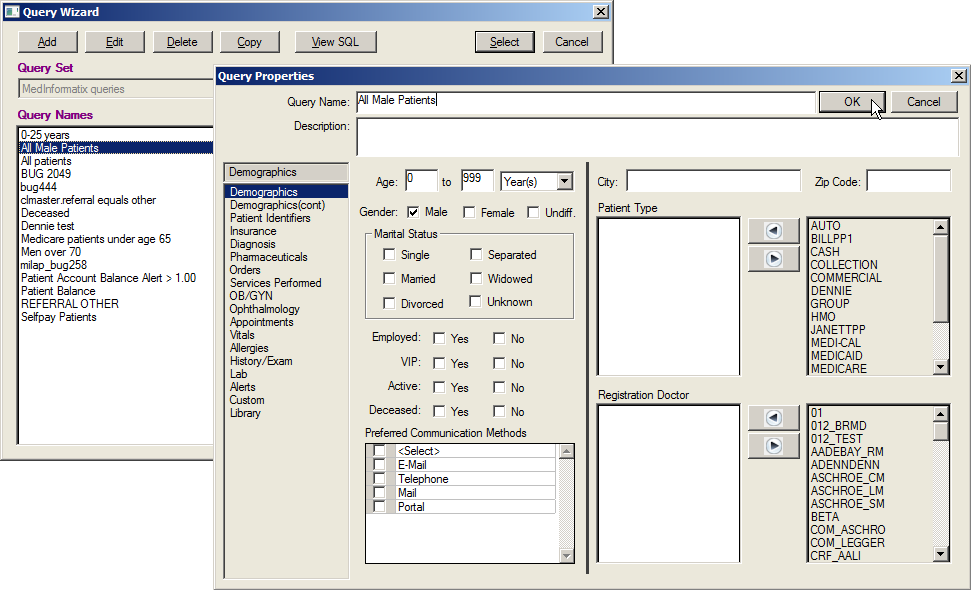Viewport: 971px width, 590px height.
Task: Click the Patient Type move-left arrow button
Action: (x=773, y=231)
